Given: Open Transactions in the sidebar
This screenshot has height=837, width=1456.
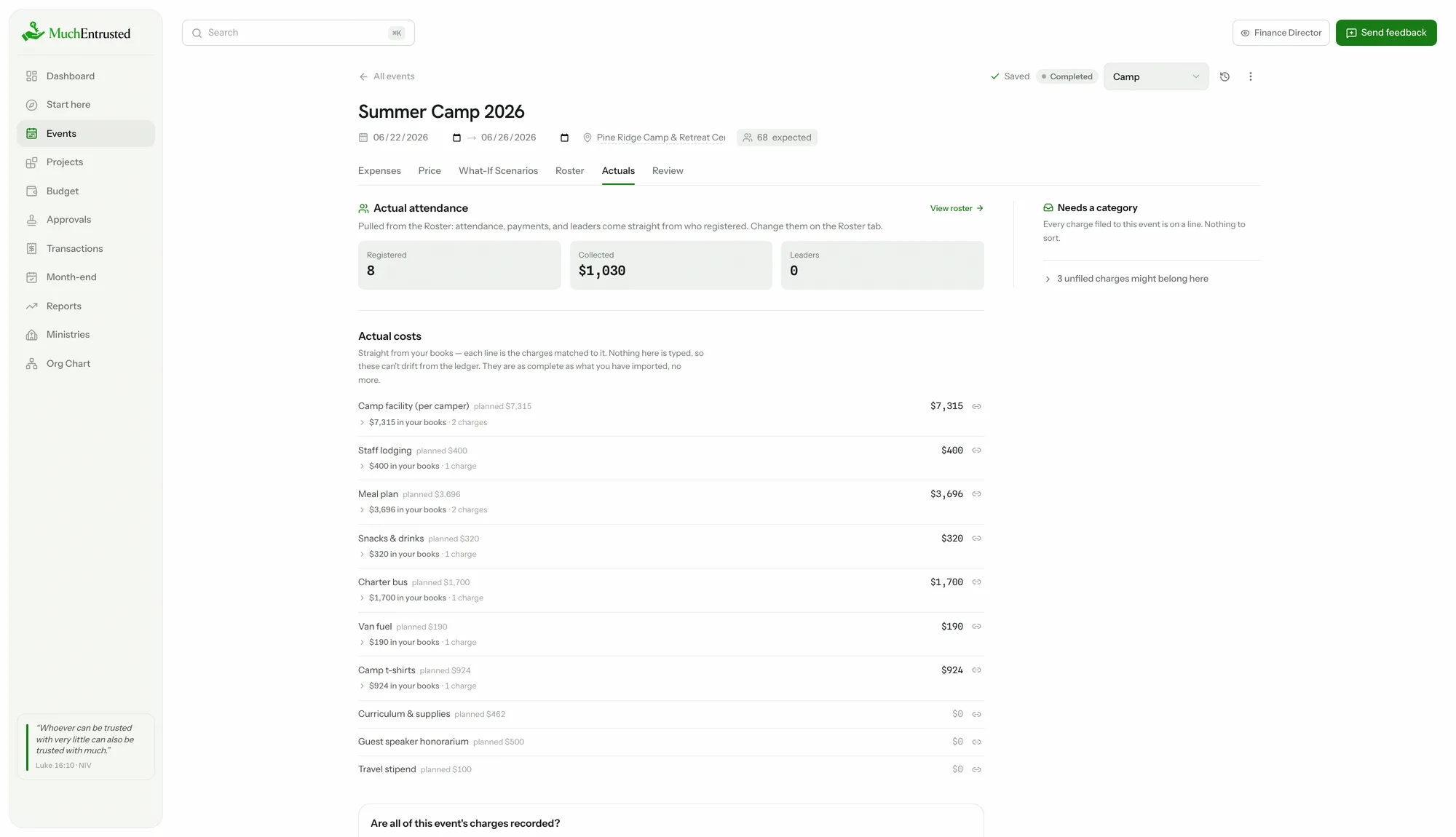Looking at the screenshot, I should click(86, 249).
